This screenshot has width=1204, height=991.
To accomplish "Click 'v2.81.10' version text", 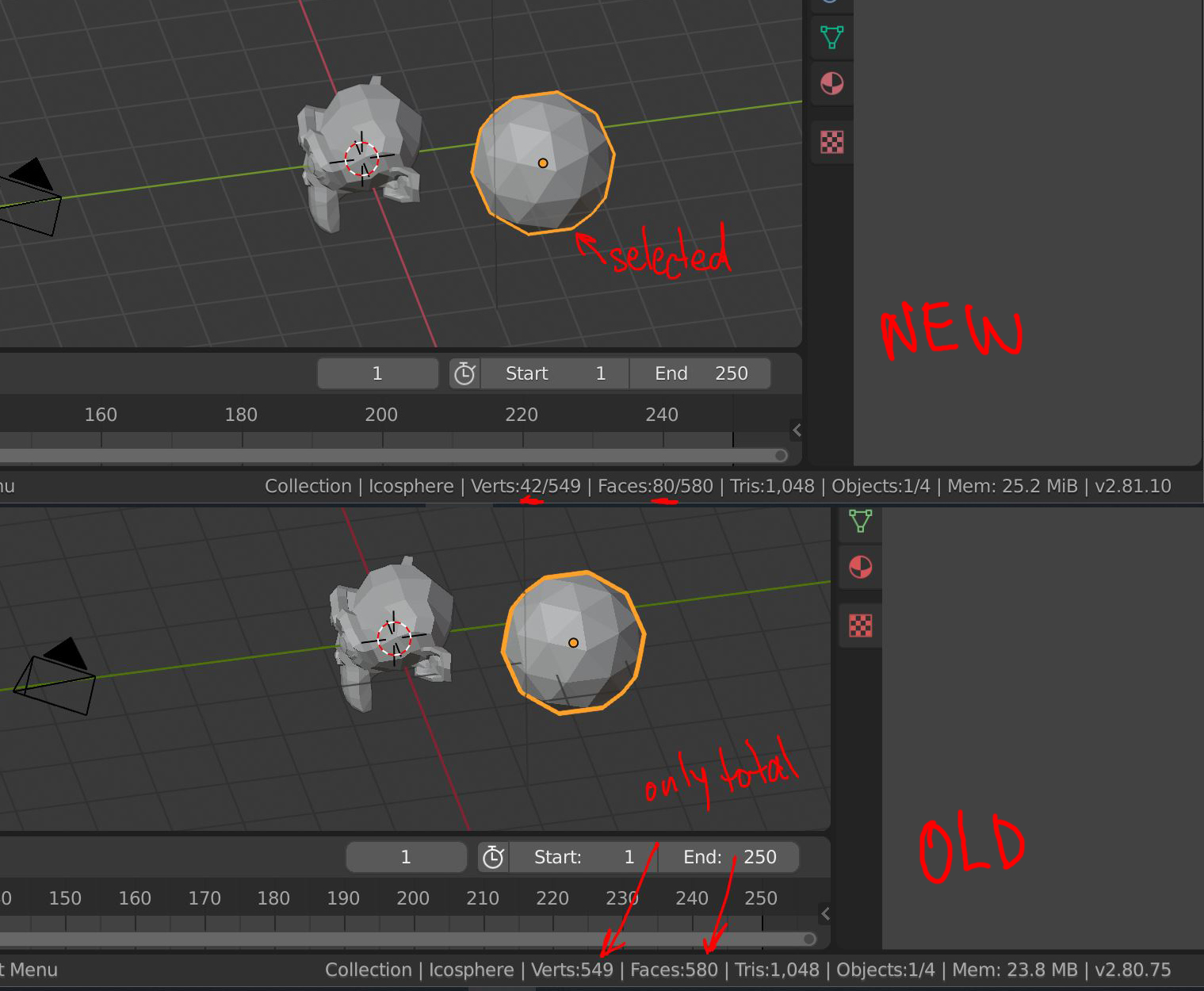I will (1133, 486).
